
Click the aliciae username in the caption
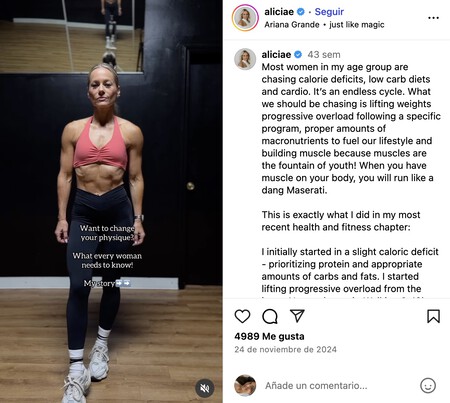[x=276, y=54]
